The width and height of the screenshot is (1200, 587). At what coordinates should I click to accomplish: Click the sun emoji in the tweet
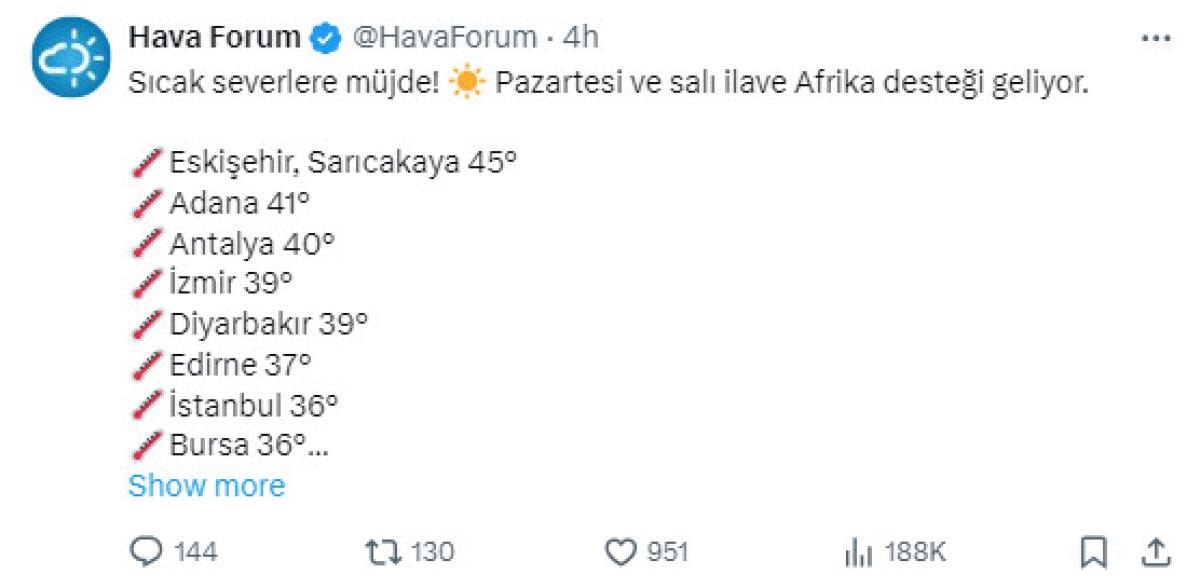click(465, 85)
